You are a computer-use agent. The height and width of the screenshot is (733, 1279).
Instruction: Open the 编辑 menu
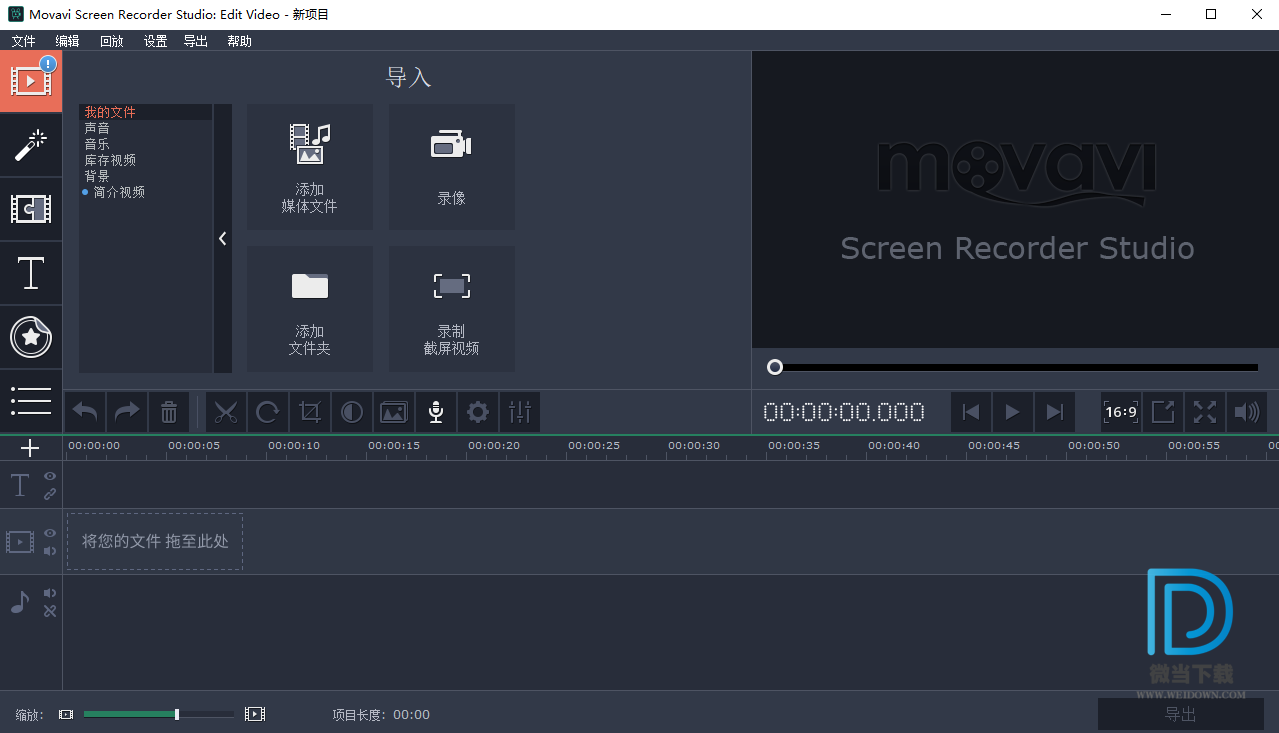67,41
